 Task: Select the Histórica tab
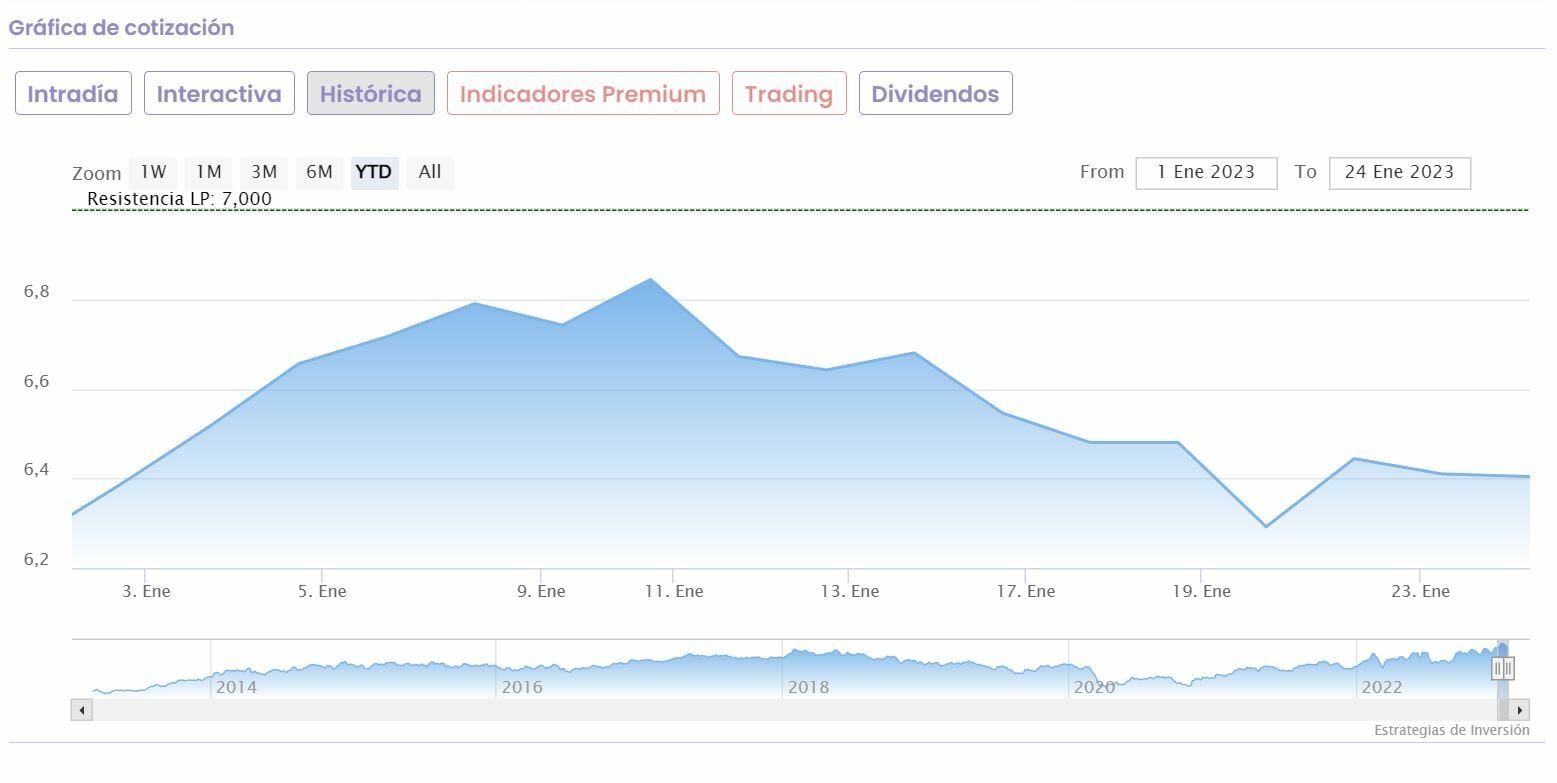(x=370, y=94)
